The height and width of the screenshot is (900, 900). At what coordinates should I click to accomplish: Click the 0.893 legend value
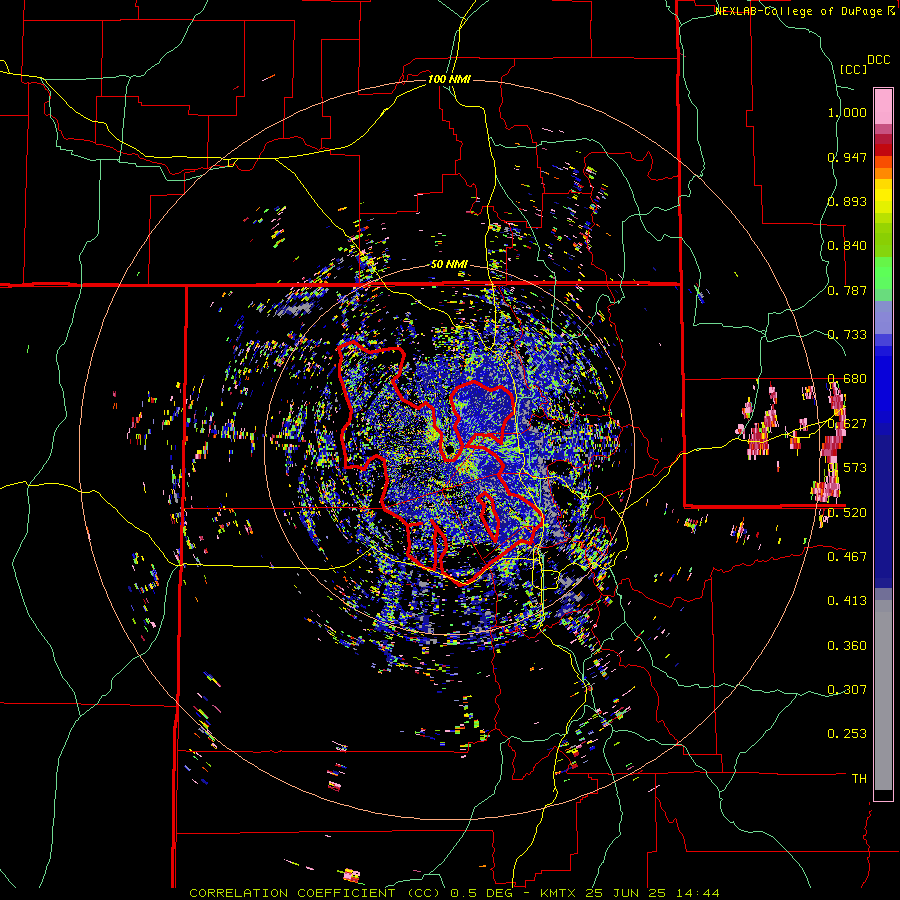coord(847,201)
